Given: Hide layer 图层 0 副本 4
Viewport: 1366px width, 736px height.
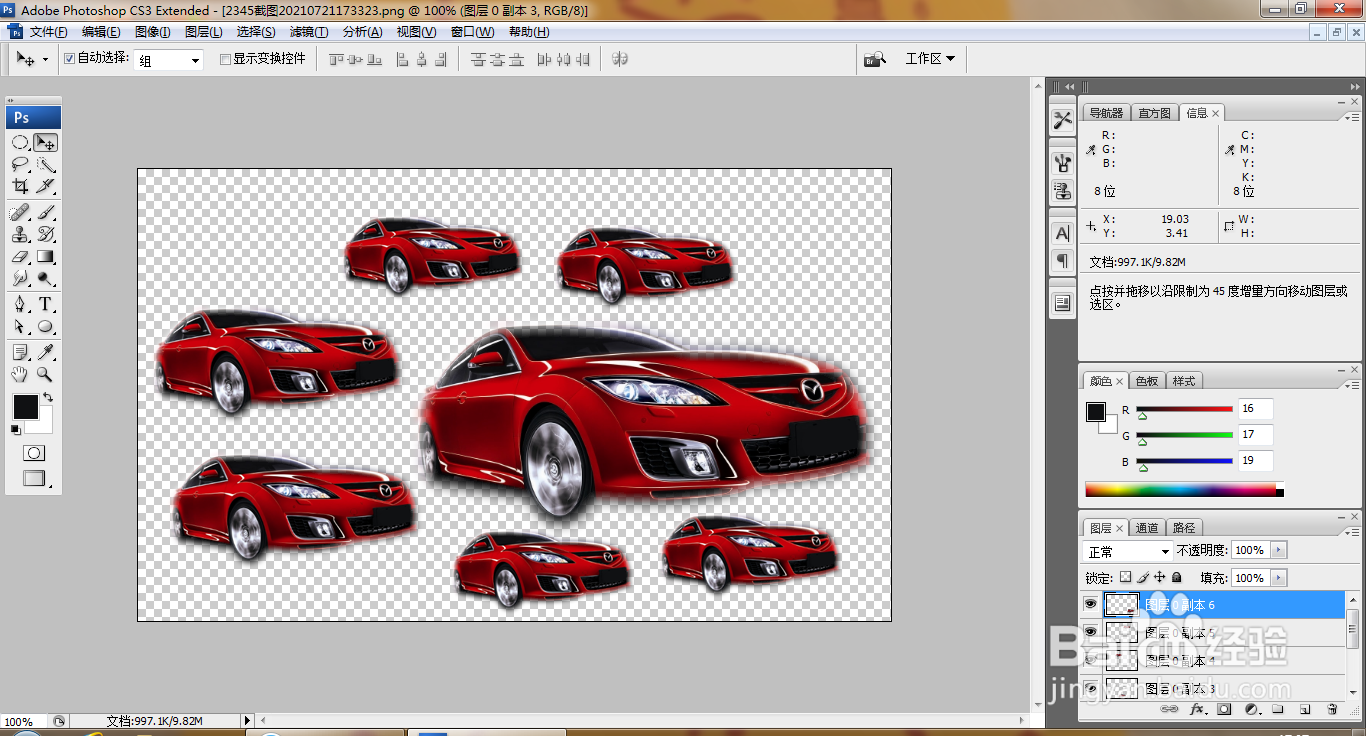Looking at the screenshot, I should pos(1090,660).
